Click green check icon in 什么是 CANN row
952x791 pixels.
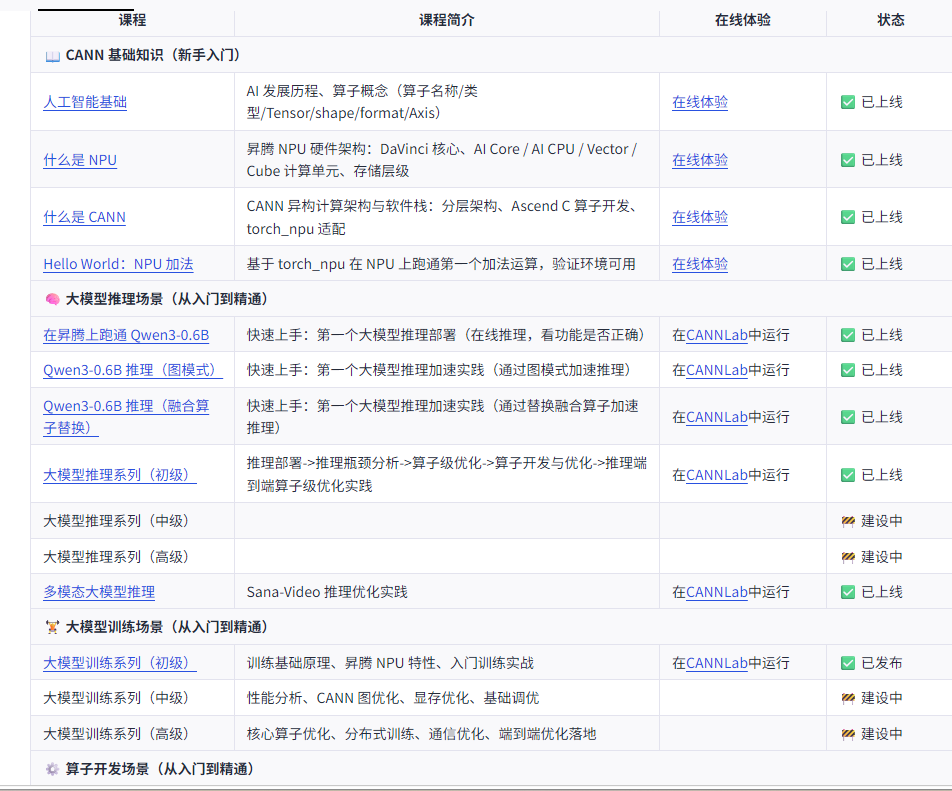tap(848, 217)
